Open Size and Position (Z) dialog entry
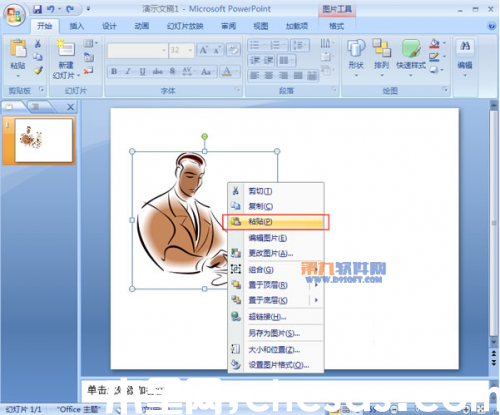Screen dimensions: 500x415 pos(276,350)
